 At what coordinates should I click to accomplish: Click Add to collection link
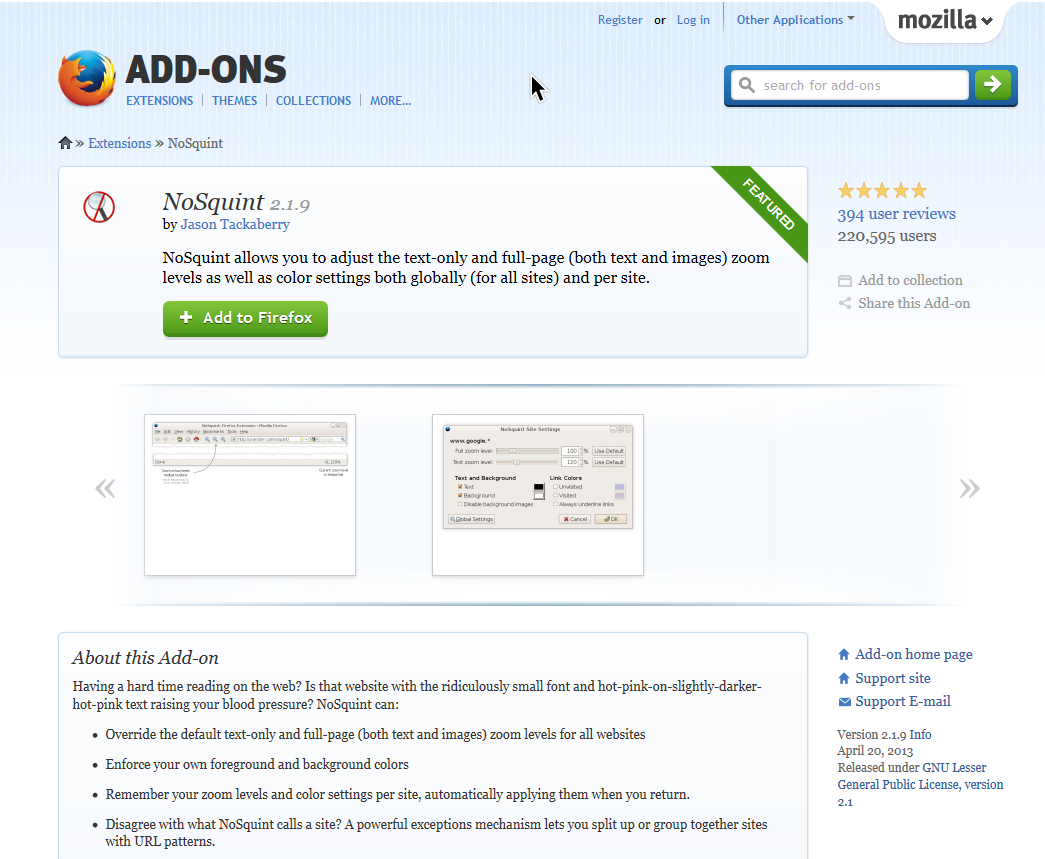(910, 281)
